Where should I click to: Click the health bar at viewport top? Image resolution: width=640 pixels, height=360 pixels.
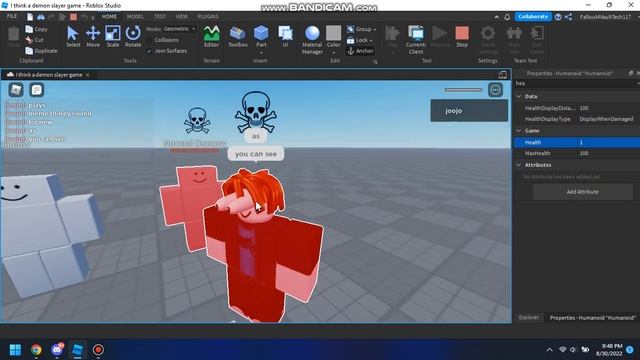[463, 90]
